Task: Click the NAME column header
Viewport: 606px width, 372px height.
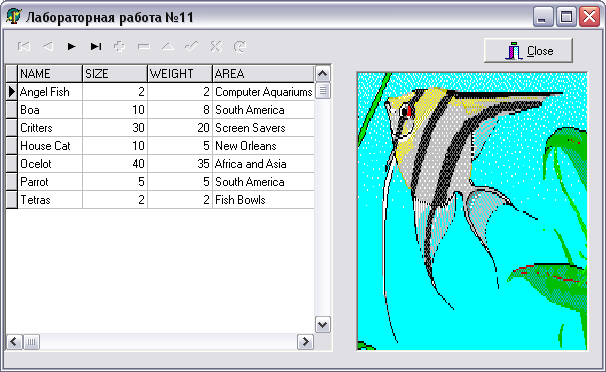Action: click(x=50, y=73)
